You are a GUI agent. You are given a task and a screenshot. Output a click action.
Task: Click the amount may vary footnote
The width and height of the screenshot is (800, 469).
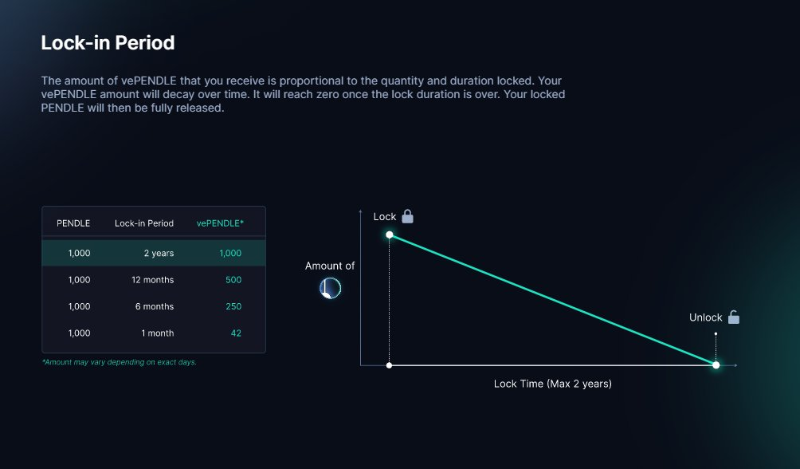[119, 362]
